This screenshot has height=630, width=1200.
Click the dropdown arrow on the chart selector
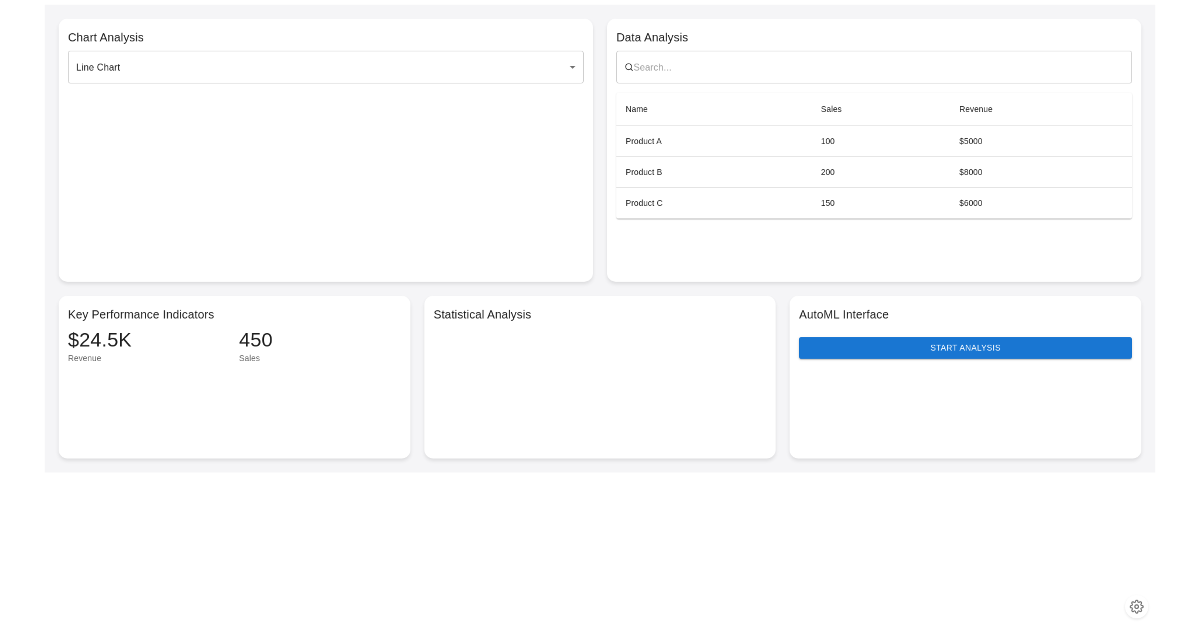(572, 67)
